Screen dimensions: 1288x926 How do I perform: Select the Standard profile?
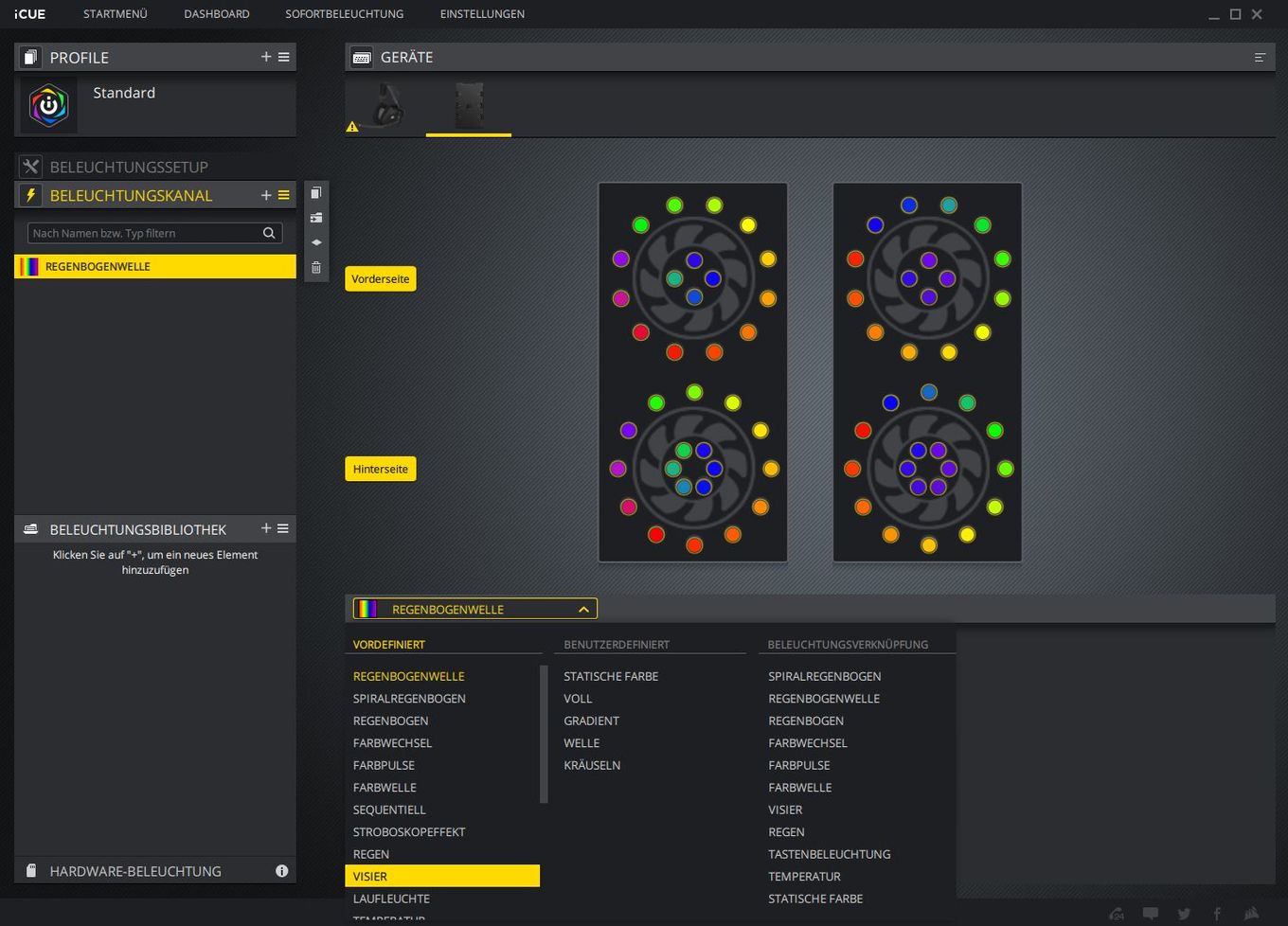155,107
